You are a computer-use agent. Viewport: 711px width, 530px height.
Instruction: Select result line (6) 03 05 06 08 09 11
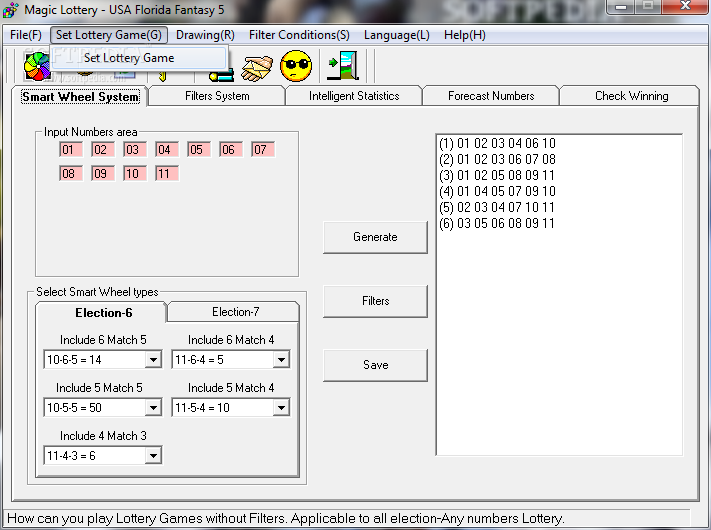pos(497,223)
